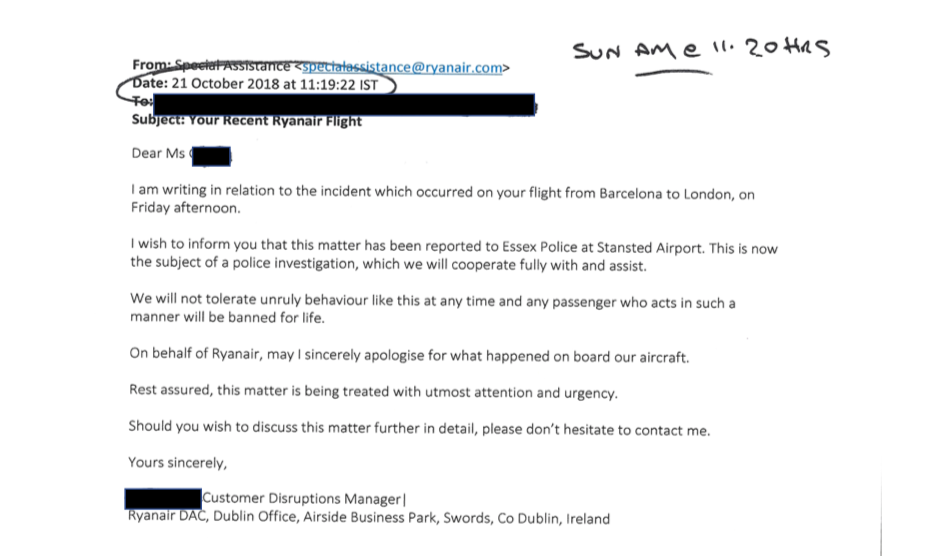Click the Ryanair DAC Dublin Office address line
This screenshot has width=949, height=556.
(369, 518)
